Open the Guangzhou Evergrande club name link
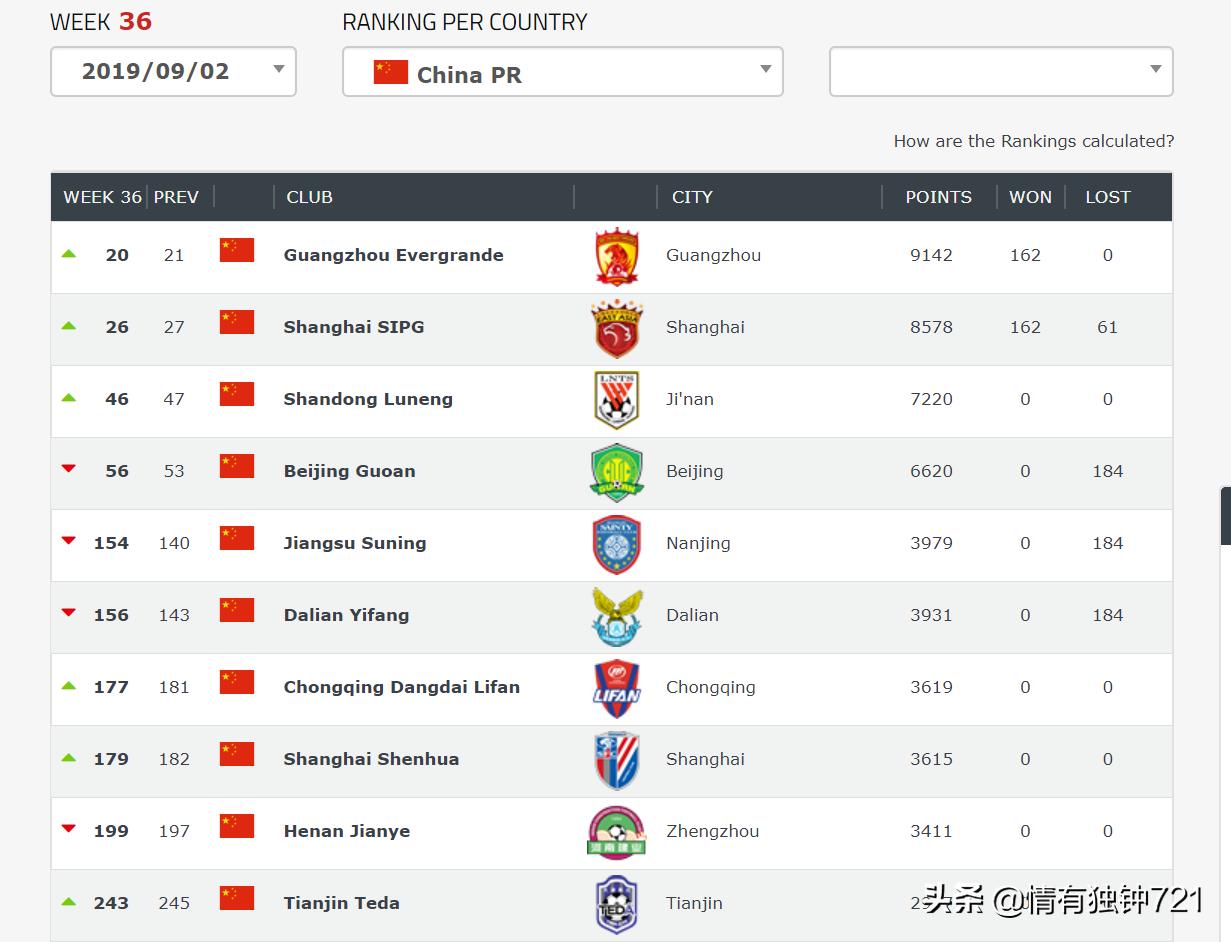Image resolution: width=1231 pixels, height=942 pixels. 393,255
